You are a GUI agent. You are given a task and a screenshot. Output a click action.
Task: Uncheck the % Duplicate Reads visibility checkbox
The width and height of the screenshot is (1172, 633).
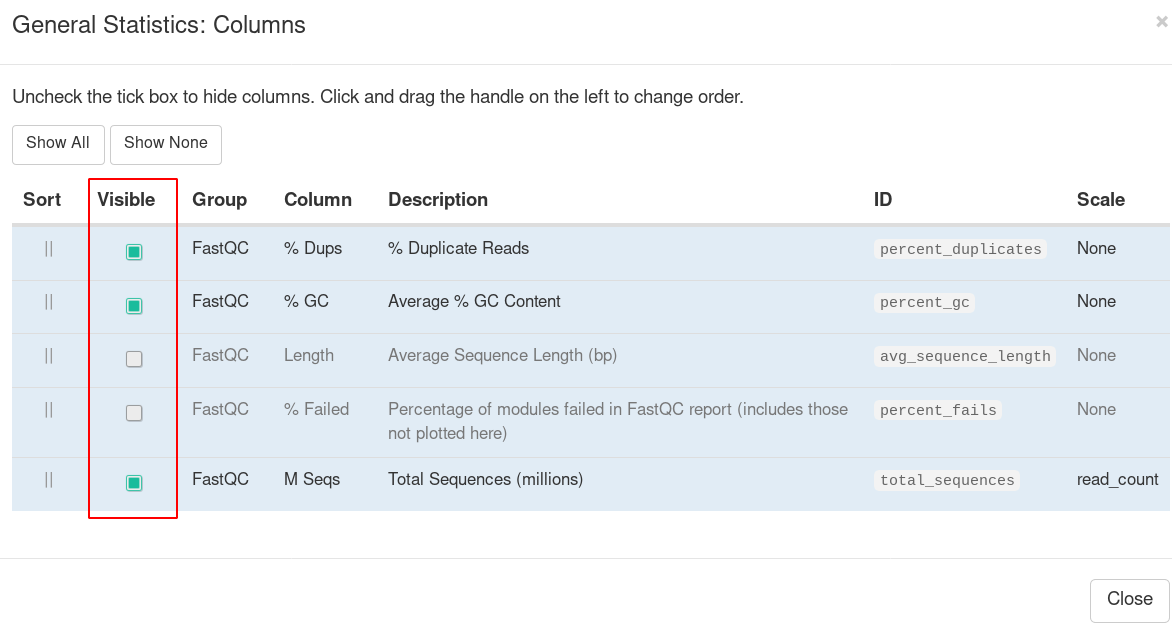(134, 252)
